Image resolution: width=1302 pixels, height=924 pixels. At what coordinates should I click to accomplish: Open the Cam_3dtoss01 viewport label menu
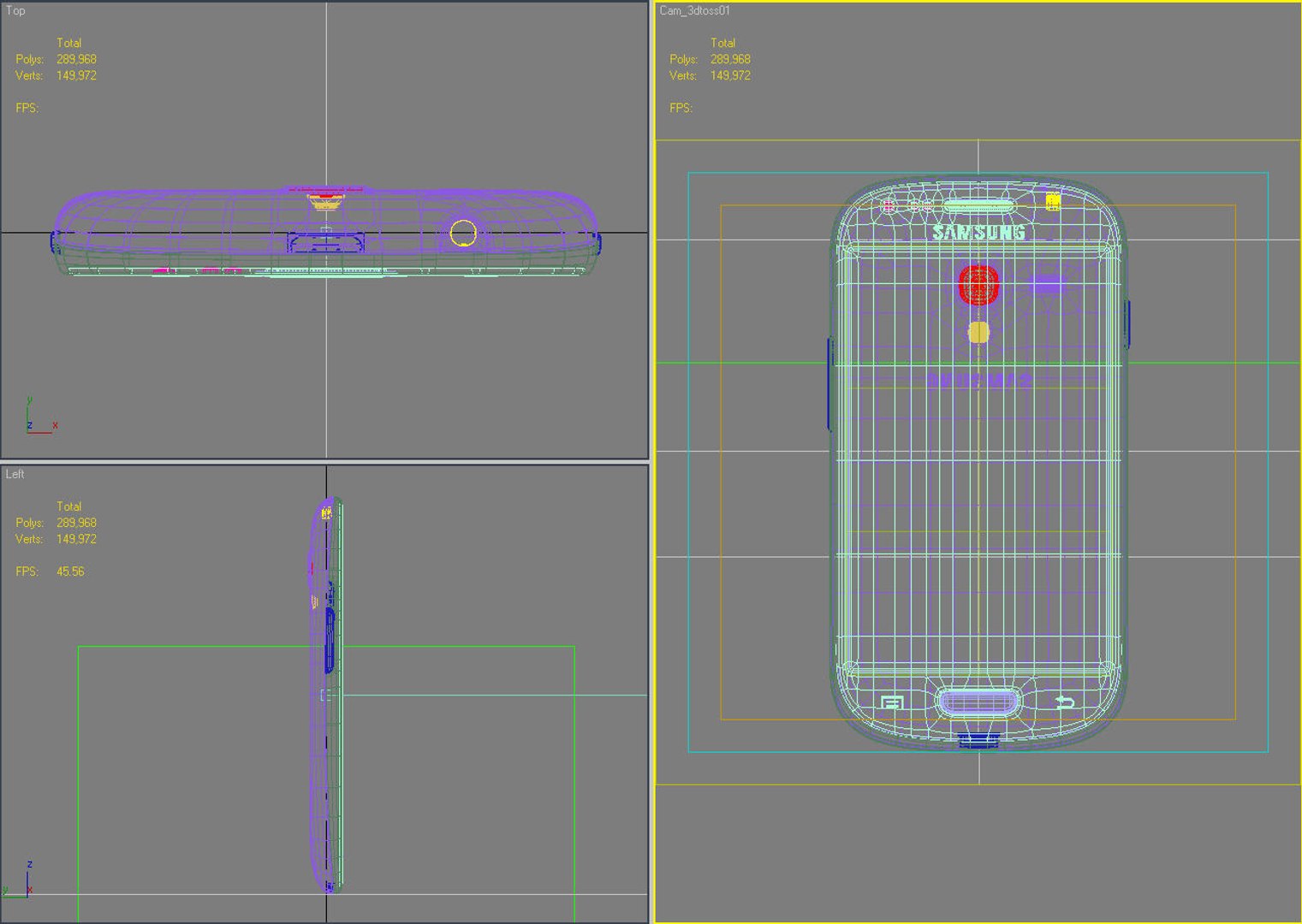point(694,10)
